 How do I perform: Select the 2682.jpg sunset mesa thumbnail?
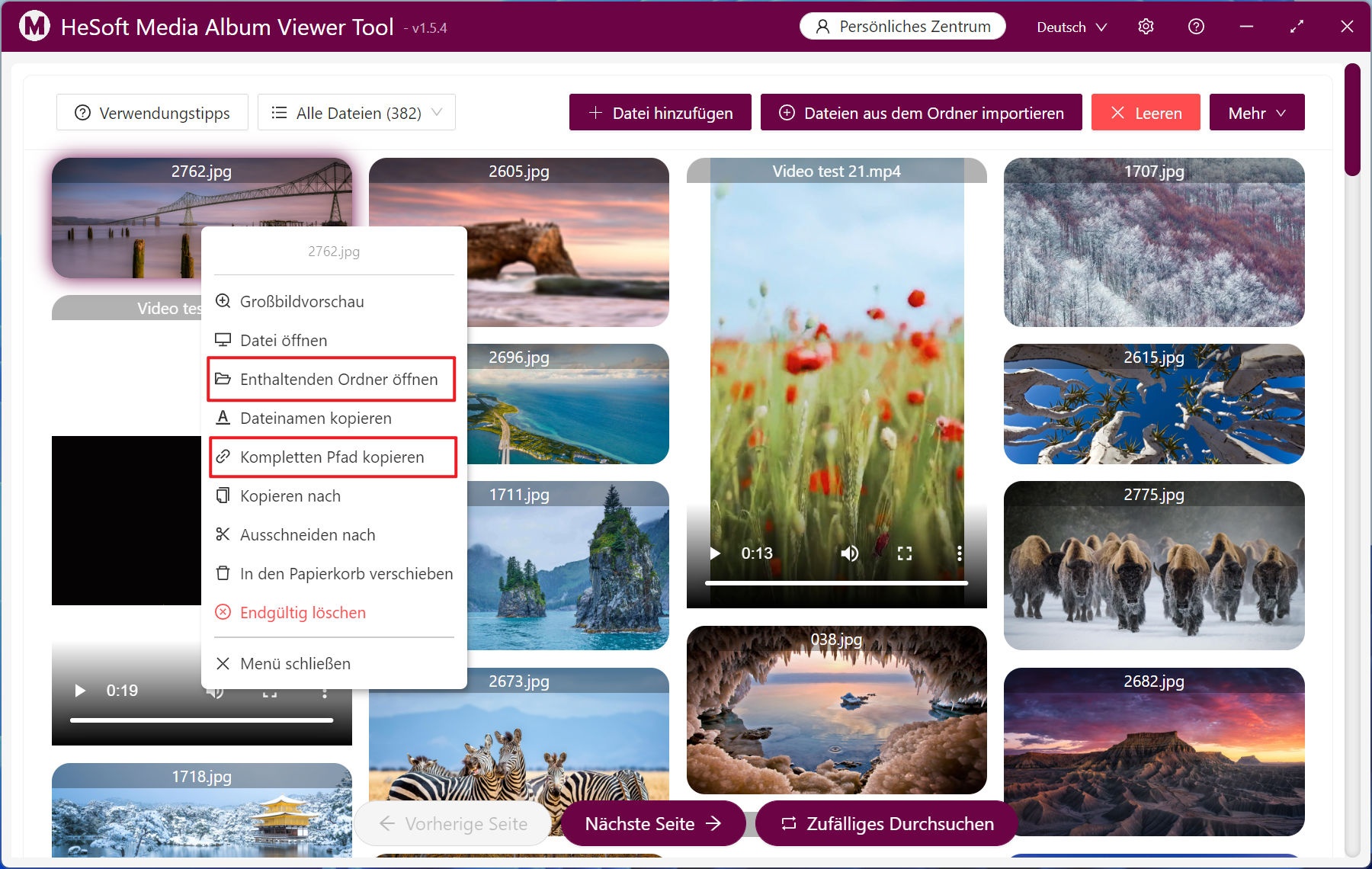coord(1154,752)
